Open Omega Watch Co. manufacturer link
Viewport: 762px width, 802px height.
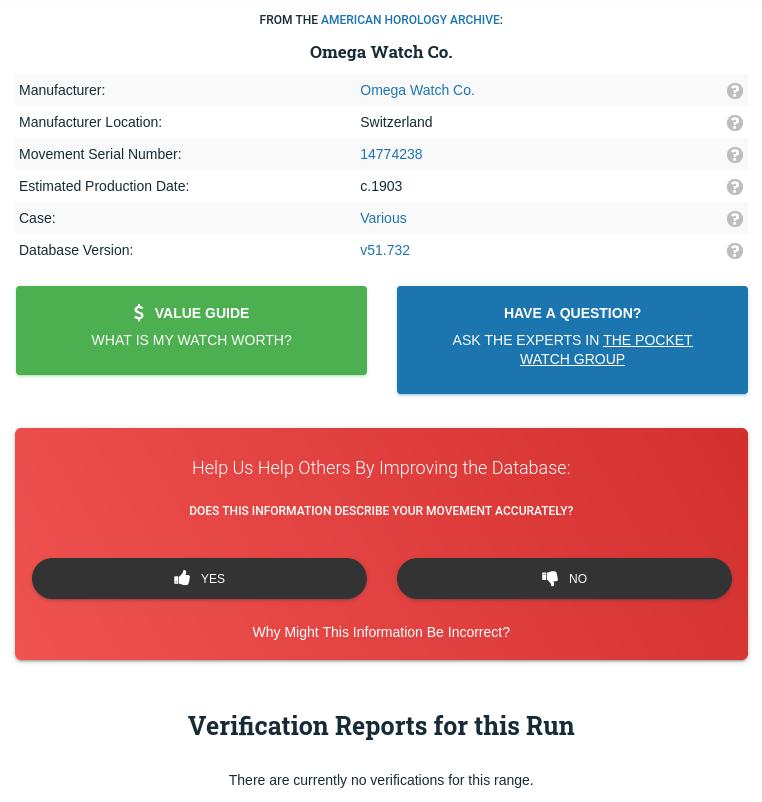pos(417,90)
